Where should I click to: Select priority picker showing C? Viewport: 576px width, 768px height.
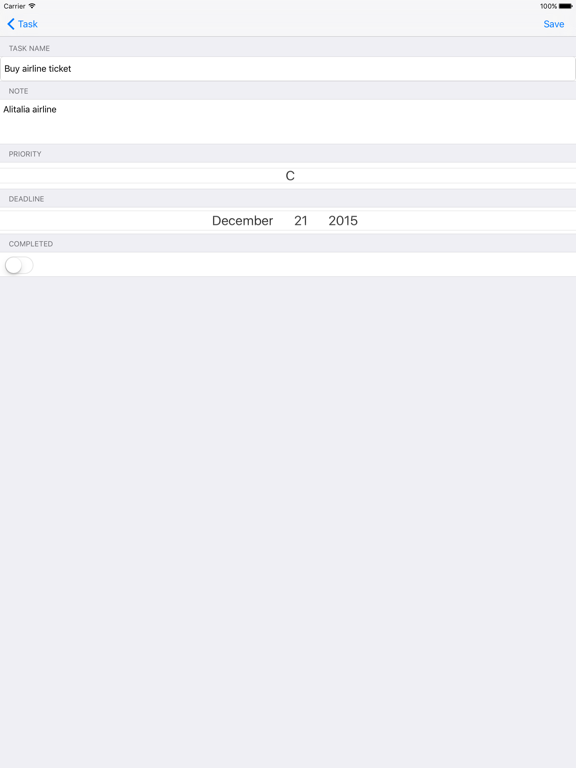point(290,176)
